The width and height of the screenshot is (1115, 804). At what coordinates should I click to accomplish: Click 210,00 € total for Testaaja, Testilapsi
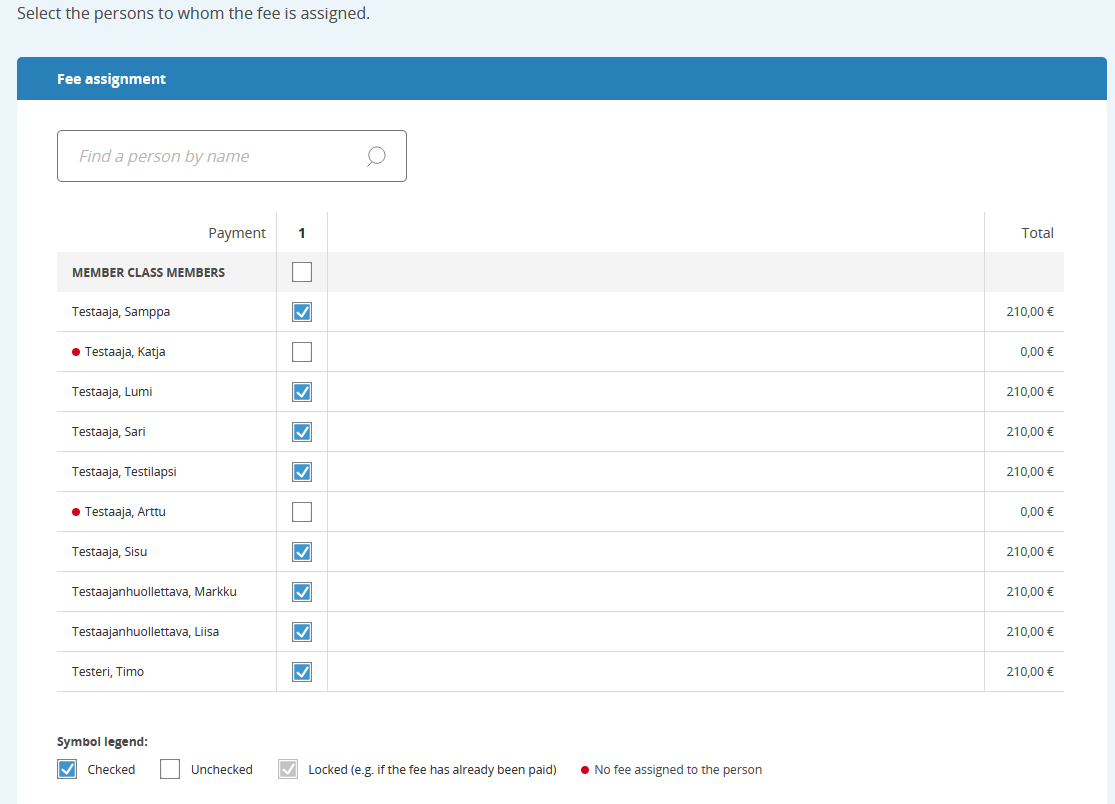click(1030, 471)
